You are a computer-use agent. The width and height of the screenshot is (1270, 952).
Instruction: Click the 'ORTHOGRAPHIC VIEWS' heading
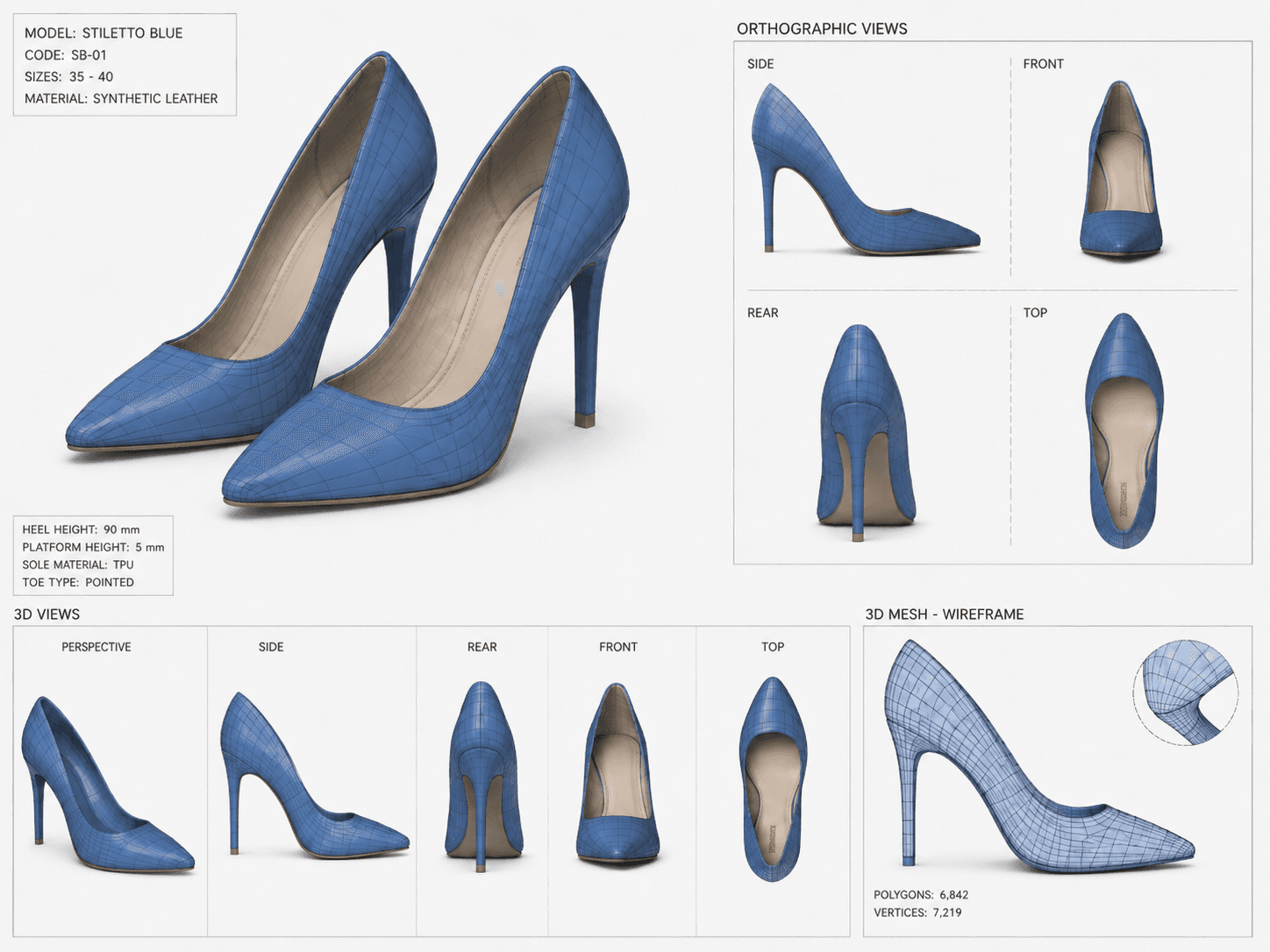click(822, 29)
